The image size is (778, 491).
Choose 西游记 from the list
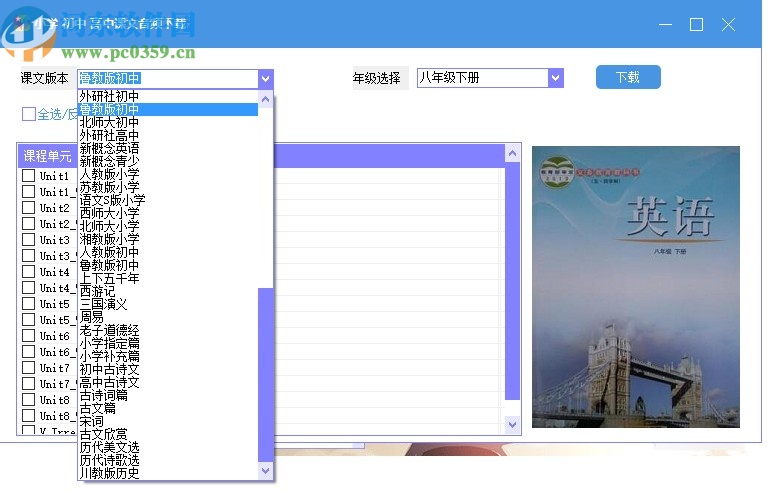pyautogui.click(x=168, y=291)
